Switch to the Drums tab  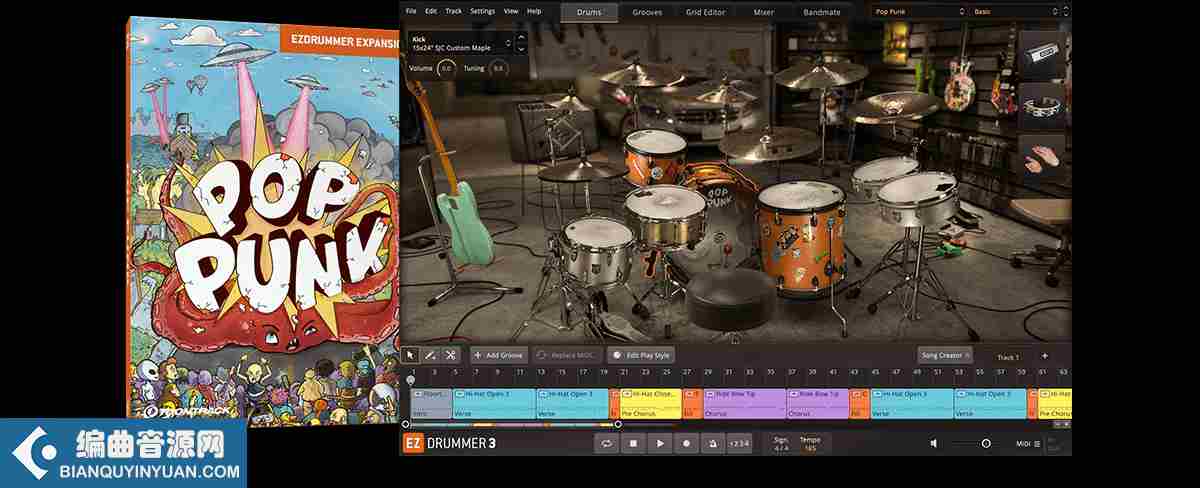(x=589, y=12)
